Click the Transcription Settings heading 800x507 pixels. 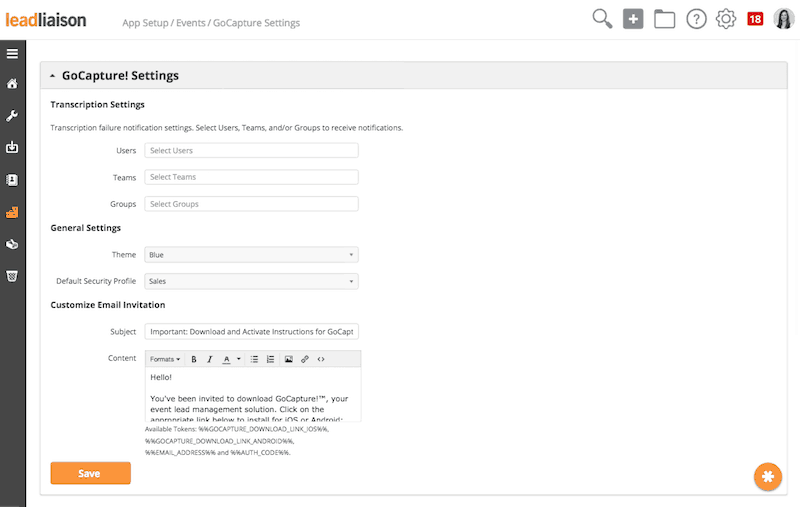point(97,105)
